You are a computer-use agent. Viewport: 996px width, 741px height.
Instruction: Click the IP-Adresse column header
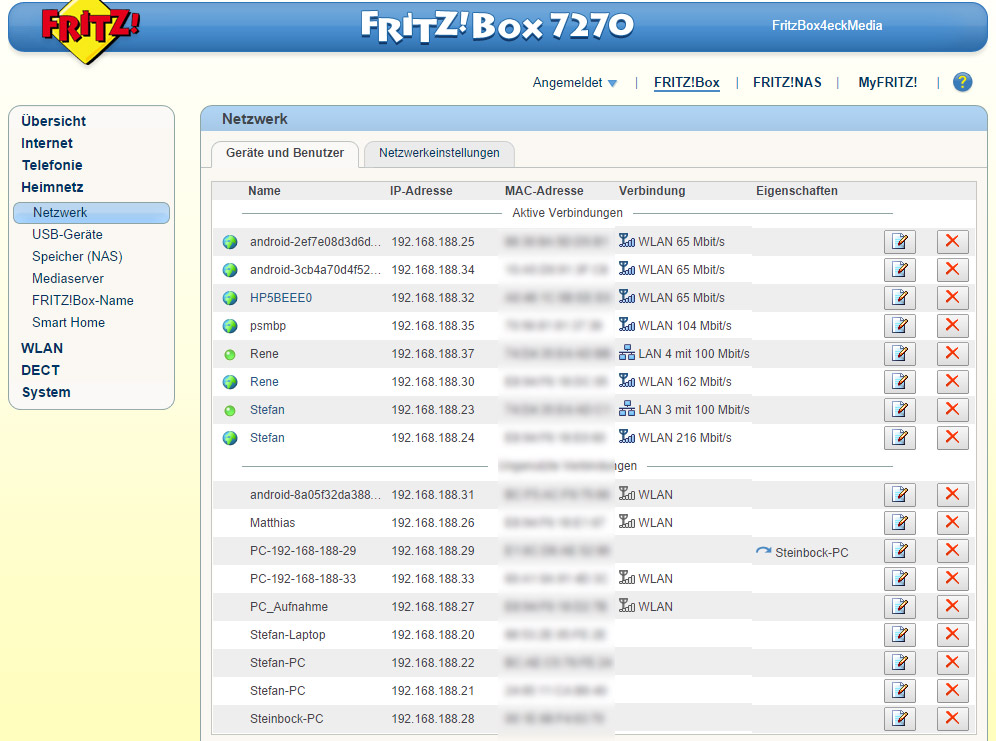[421, 190]
